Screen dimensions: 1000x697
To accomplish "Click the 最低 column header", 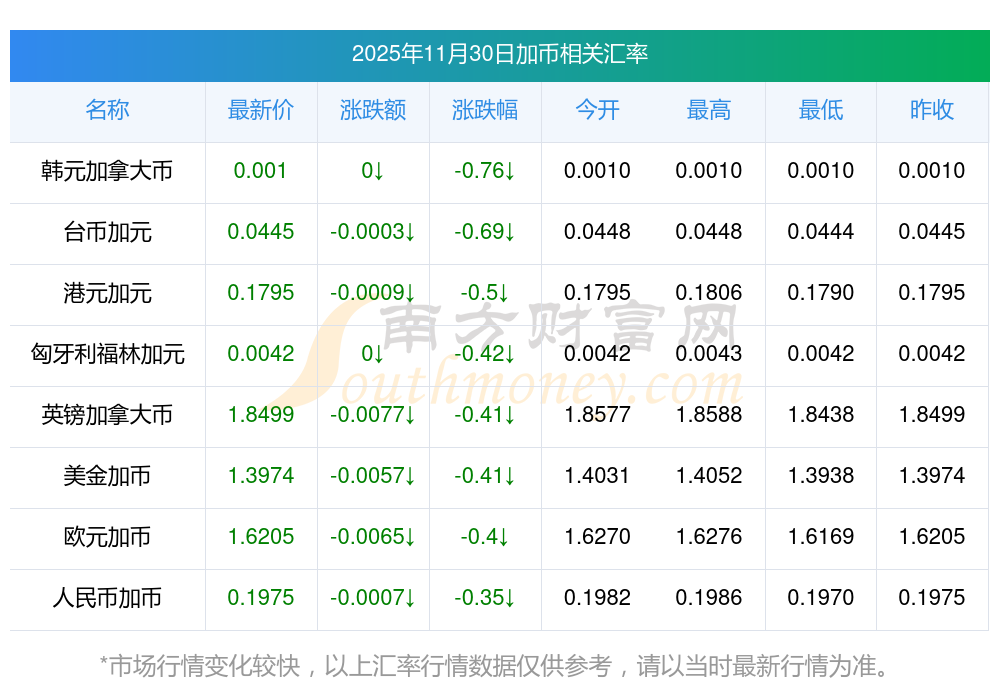I will tap(821, 110).
